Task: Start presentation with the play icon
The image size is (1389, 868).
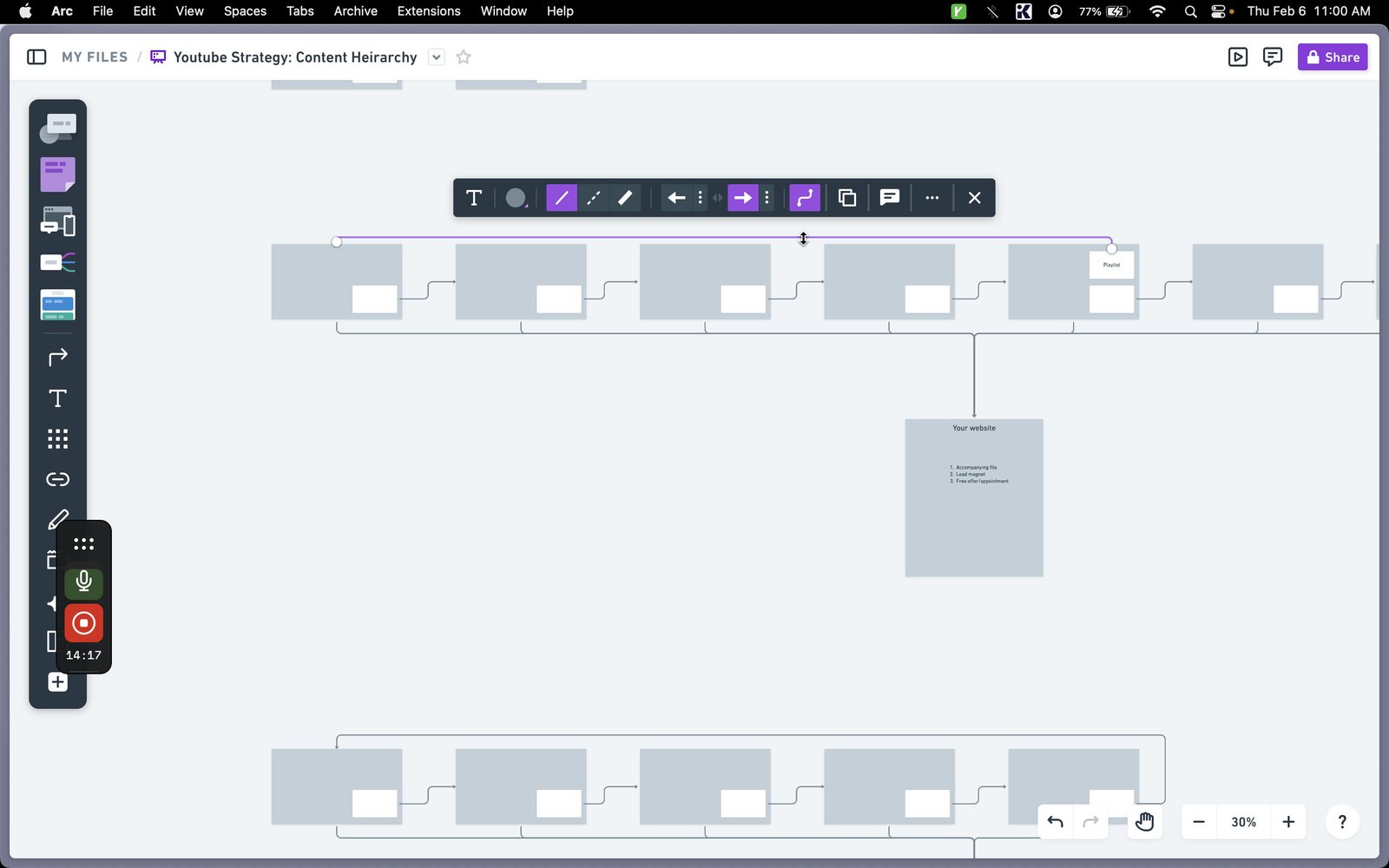Action: [x=1238, y=57]
